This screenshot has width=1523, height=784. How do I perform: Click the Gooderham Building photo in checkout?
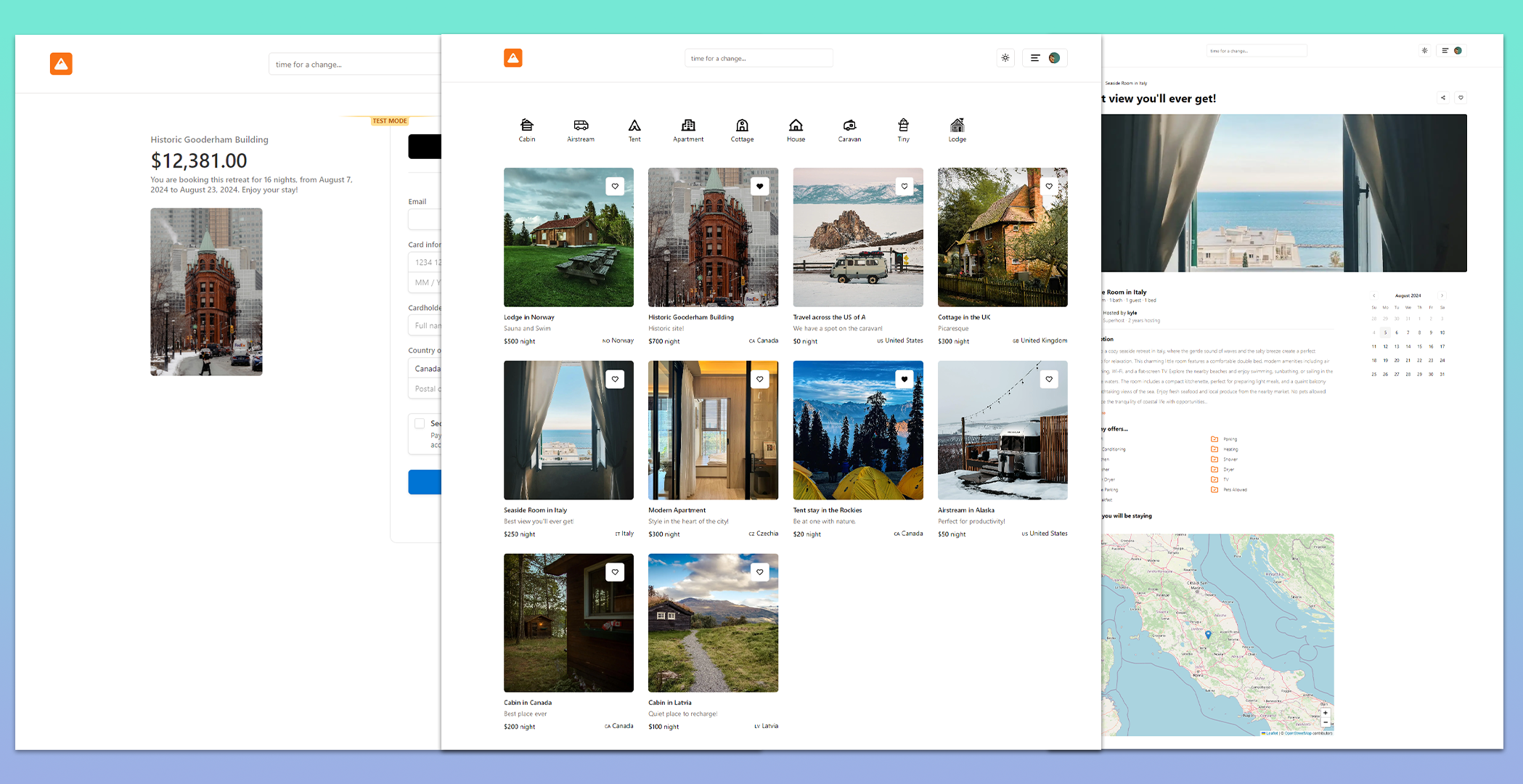pyautogui.click(x=206, y=292)
